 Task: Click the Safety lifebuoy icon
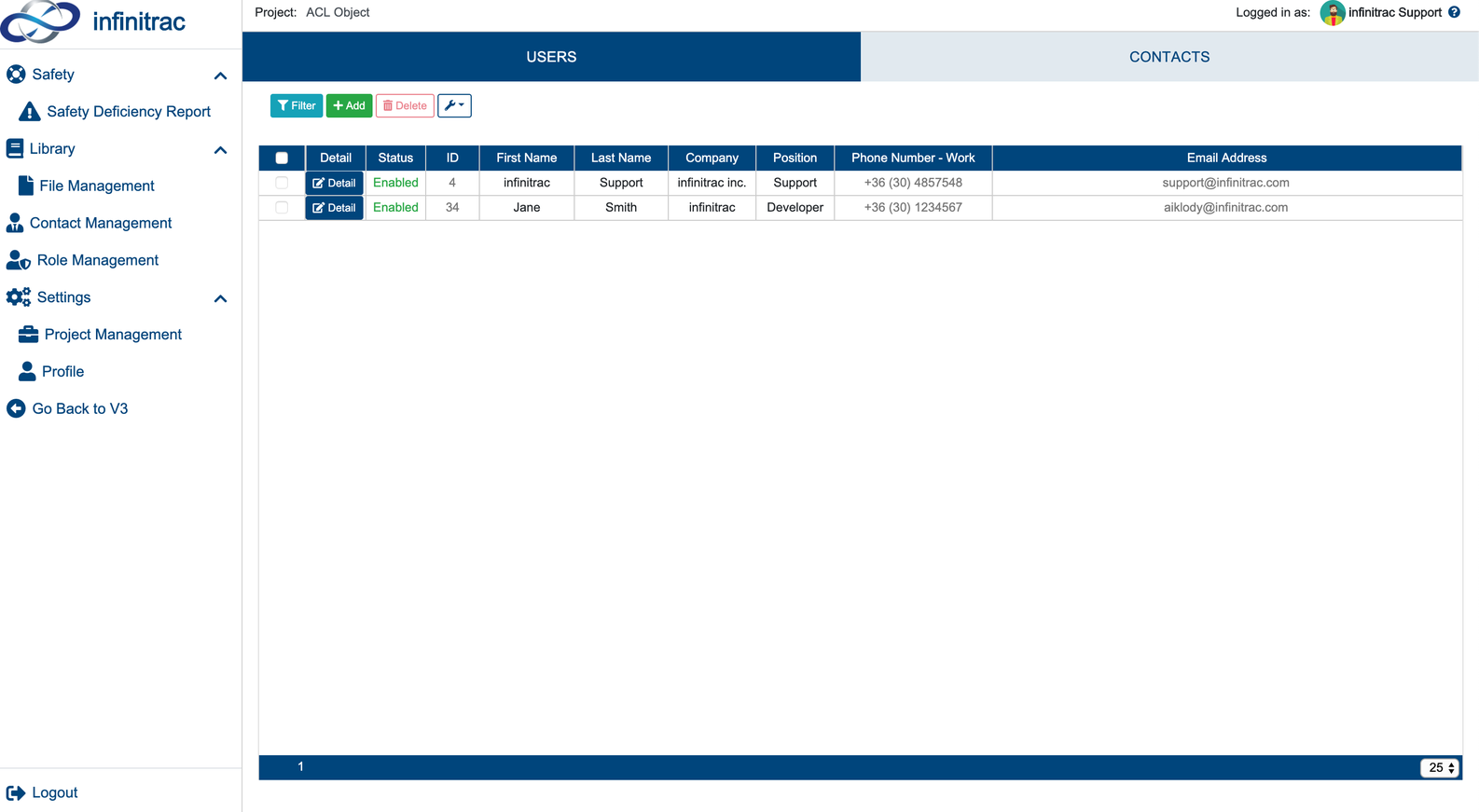16,75
